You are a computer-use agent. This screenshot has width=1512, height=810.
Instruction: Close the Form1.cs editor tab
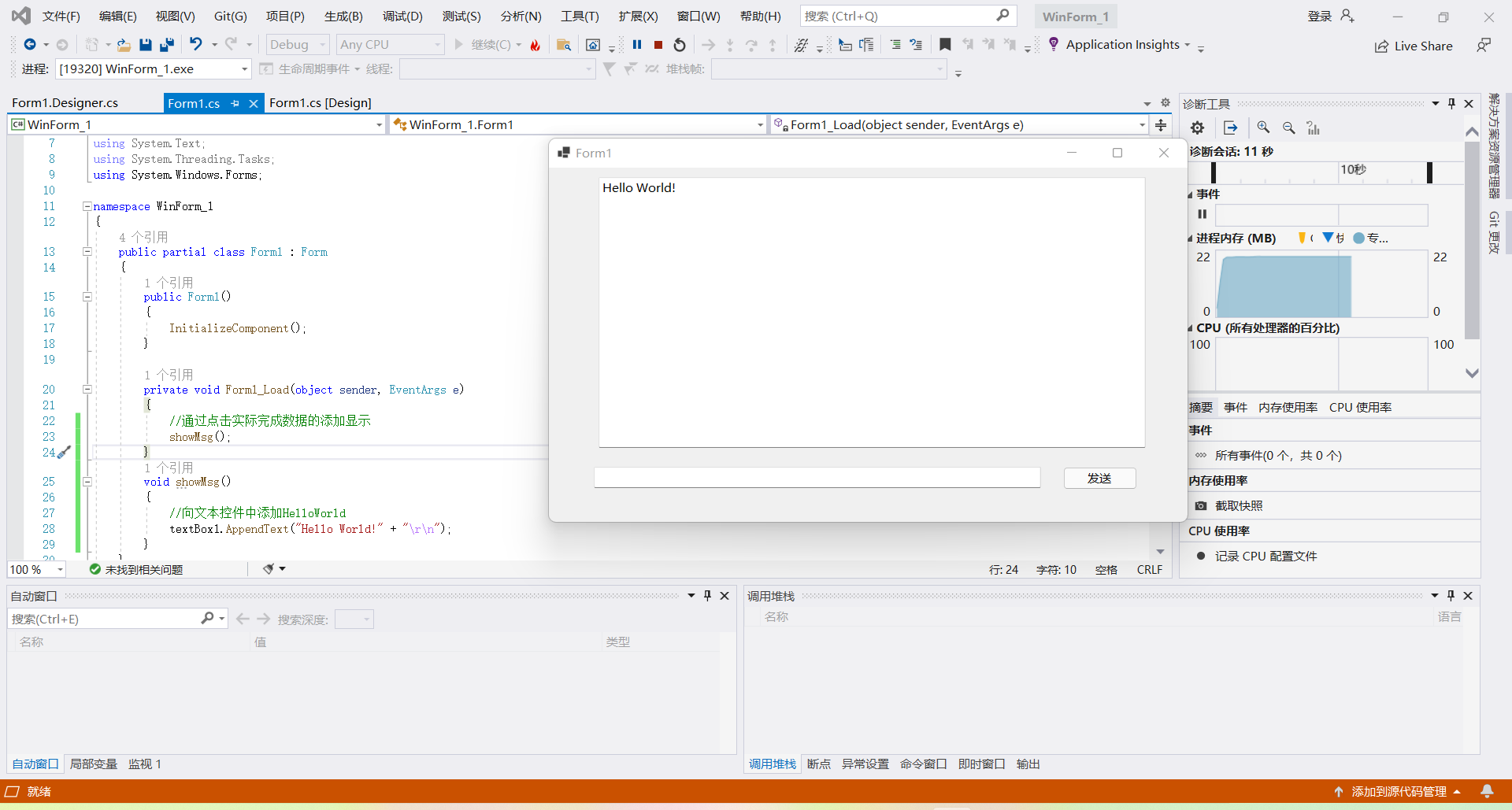click(254, 103)
